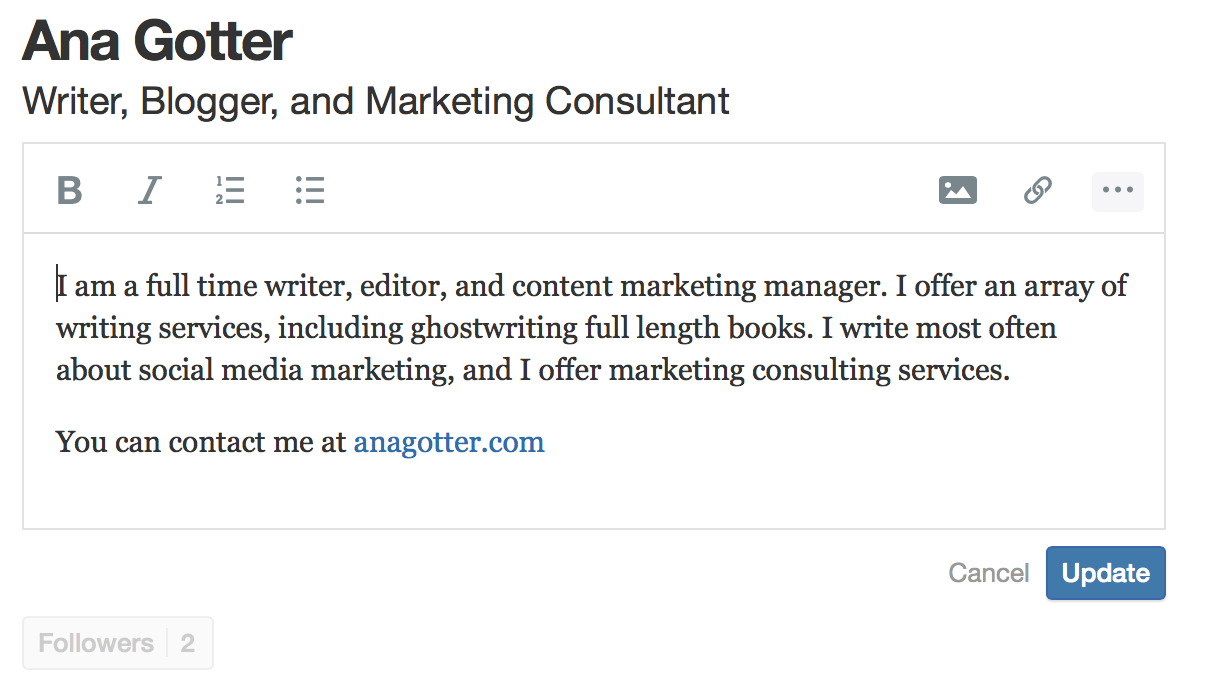Open the insert image tool
The image size is (1212, 700).
(x=958, y=190)
